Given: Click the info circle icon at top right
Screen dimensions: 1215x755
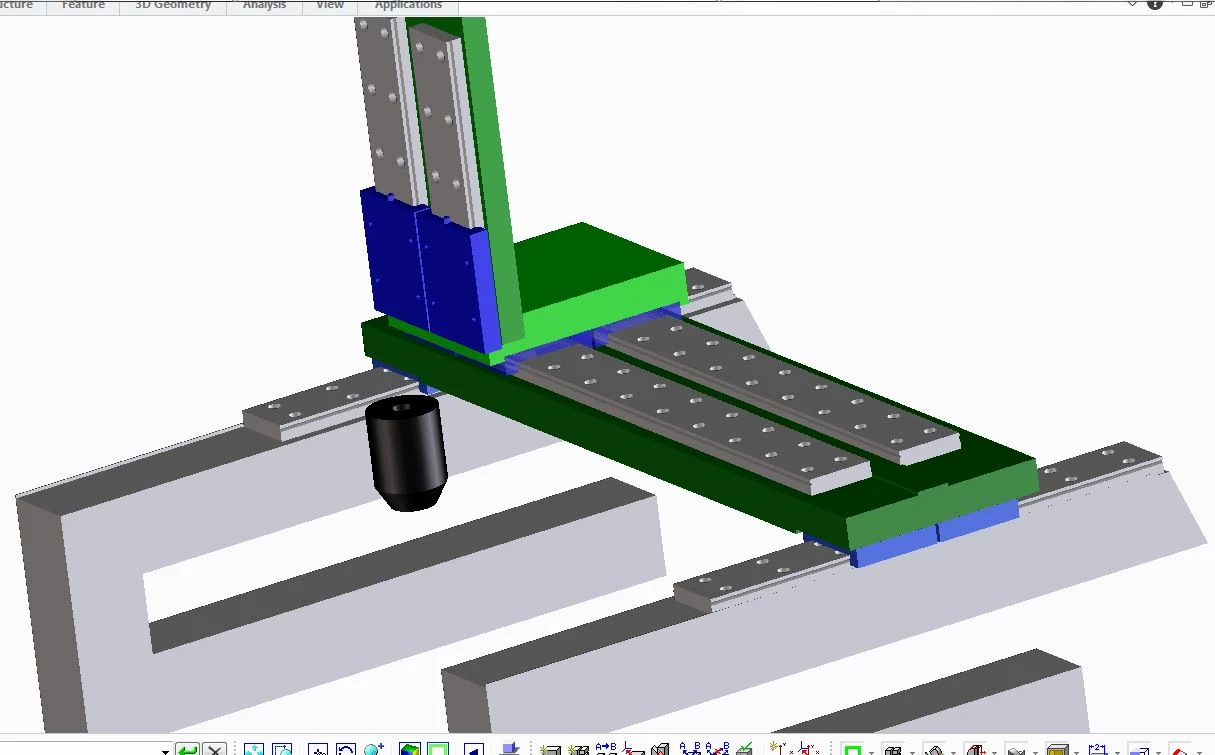Looking at the screenshot, I should click(x=1155, y=4).
